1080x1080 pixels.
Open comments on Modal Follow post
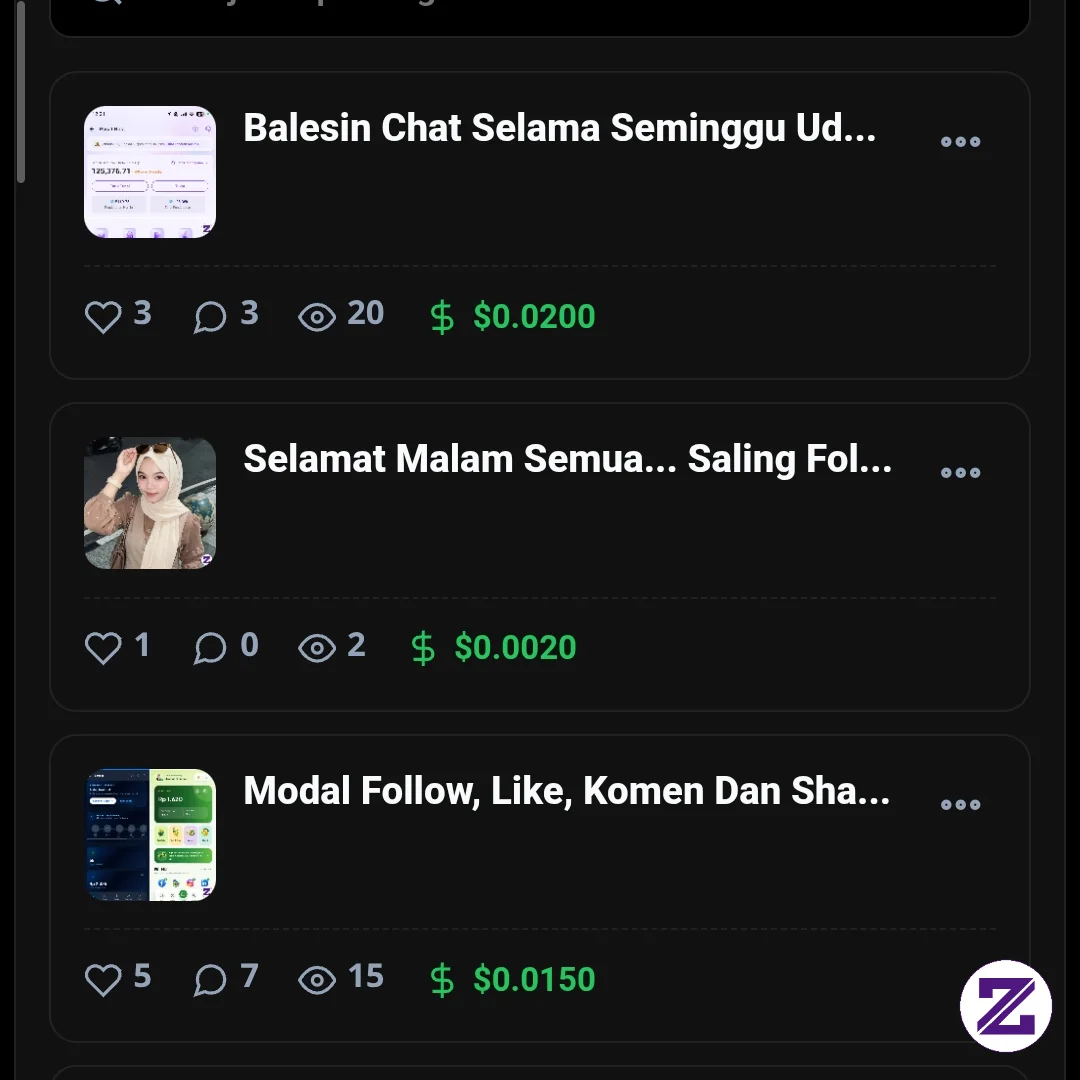[x=210, y=979]
